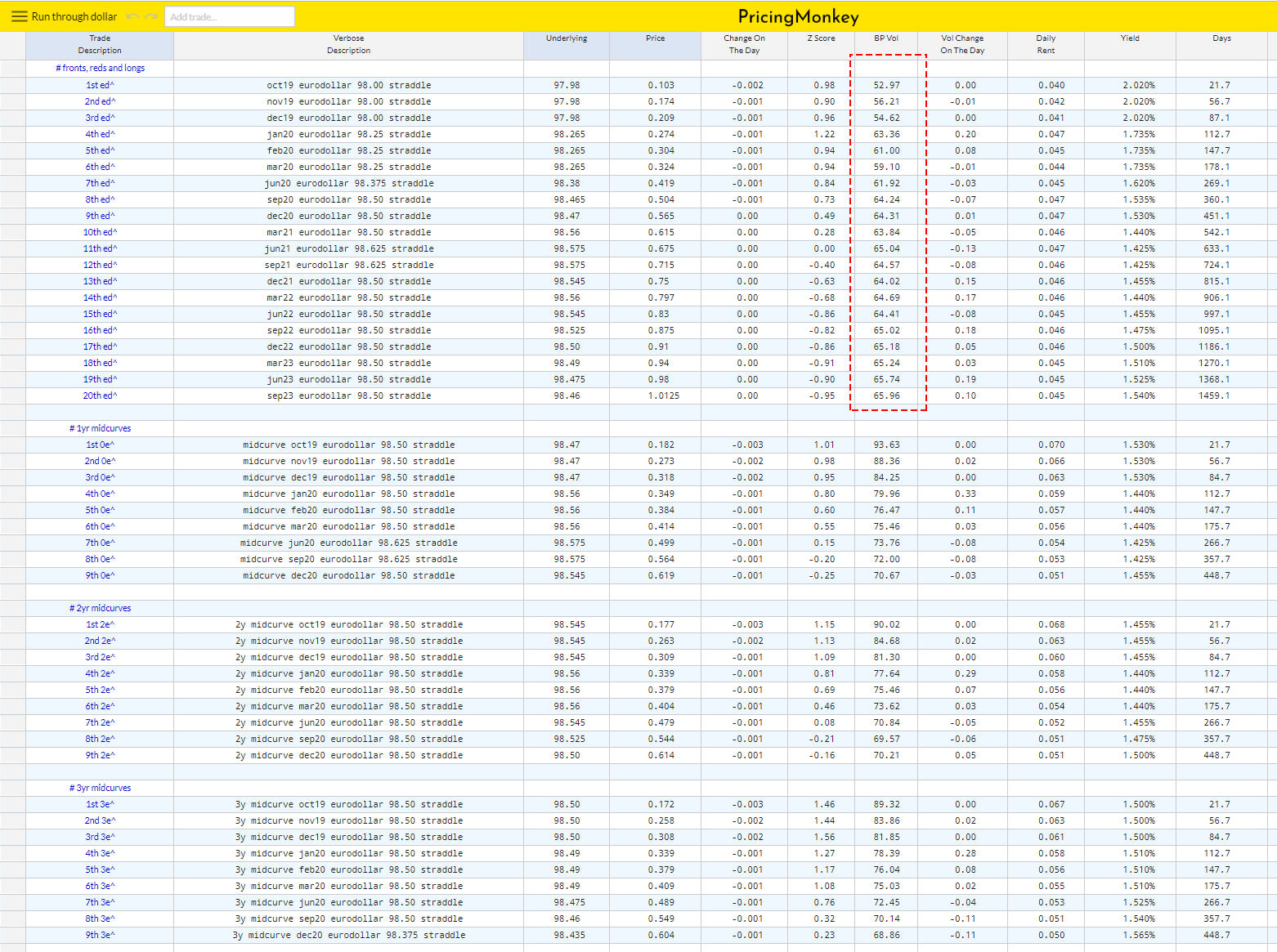Select the Daily Rent column header
Viewport: 1277px width, 952px height.
tap(1046, 45)
